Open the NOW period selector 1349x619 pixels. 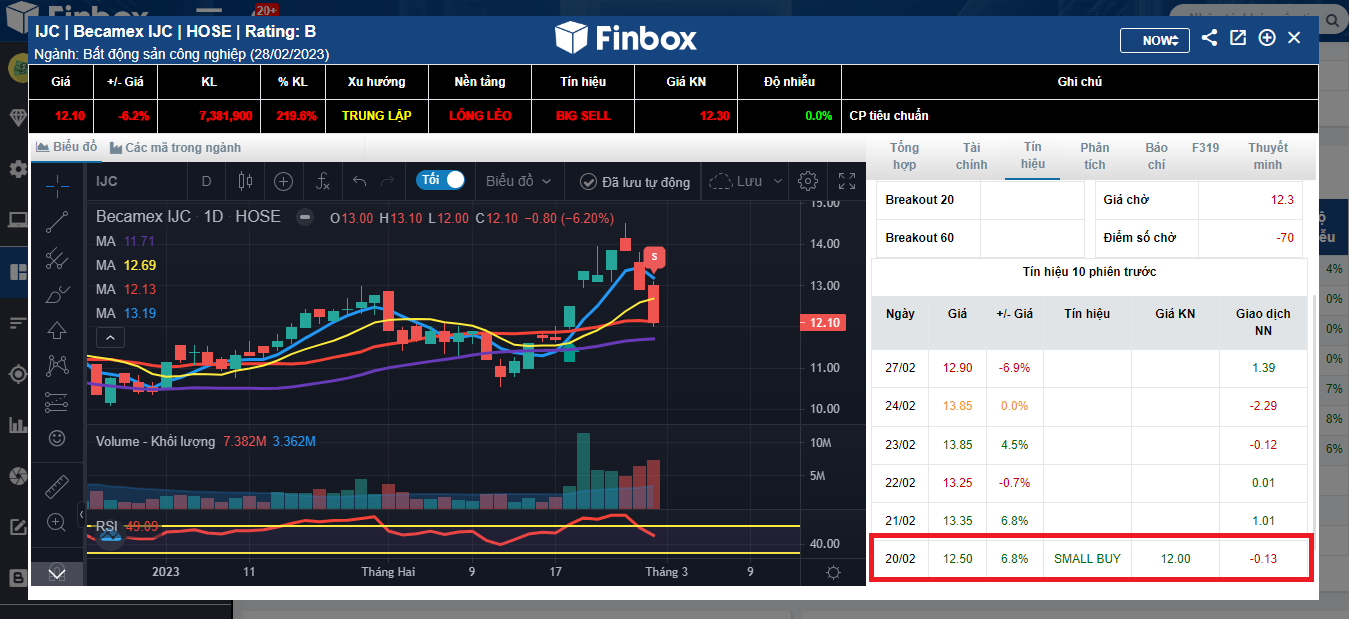pos(1155,40)
